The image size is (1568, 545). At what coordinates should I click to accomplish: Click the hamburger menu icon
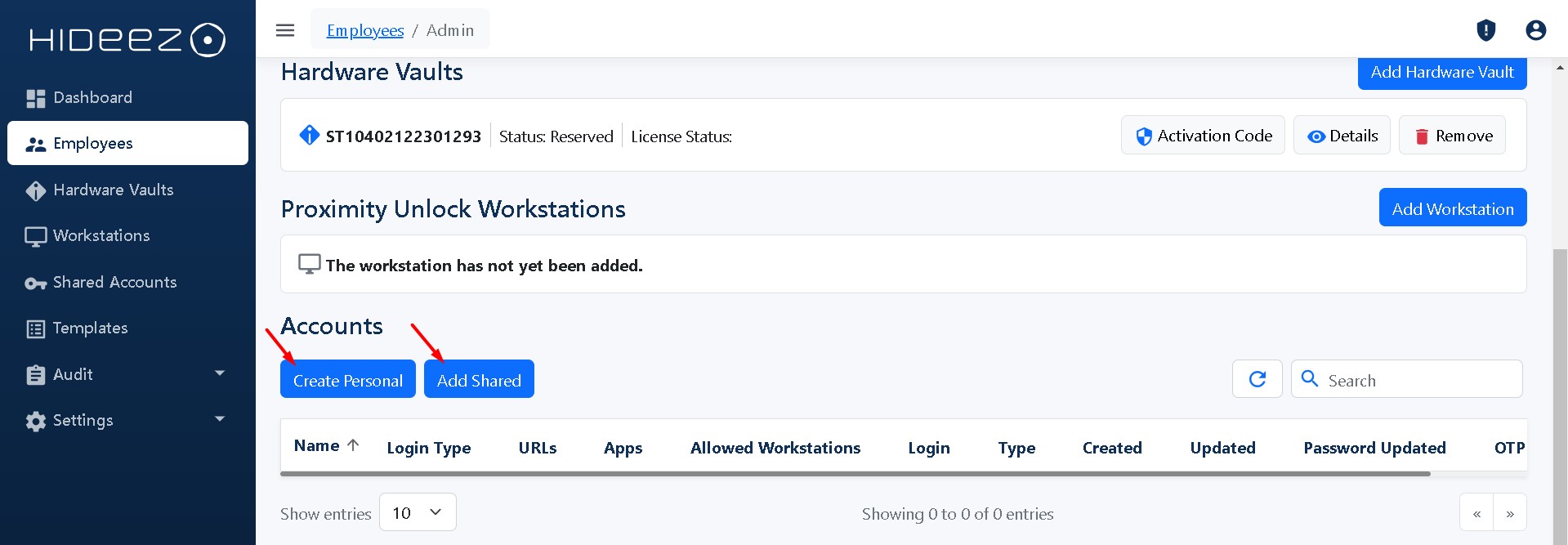pos(285,30)
